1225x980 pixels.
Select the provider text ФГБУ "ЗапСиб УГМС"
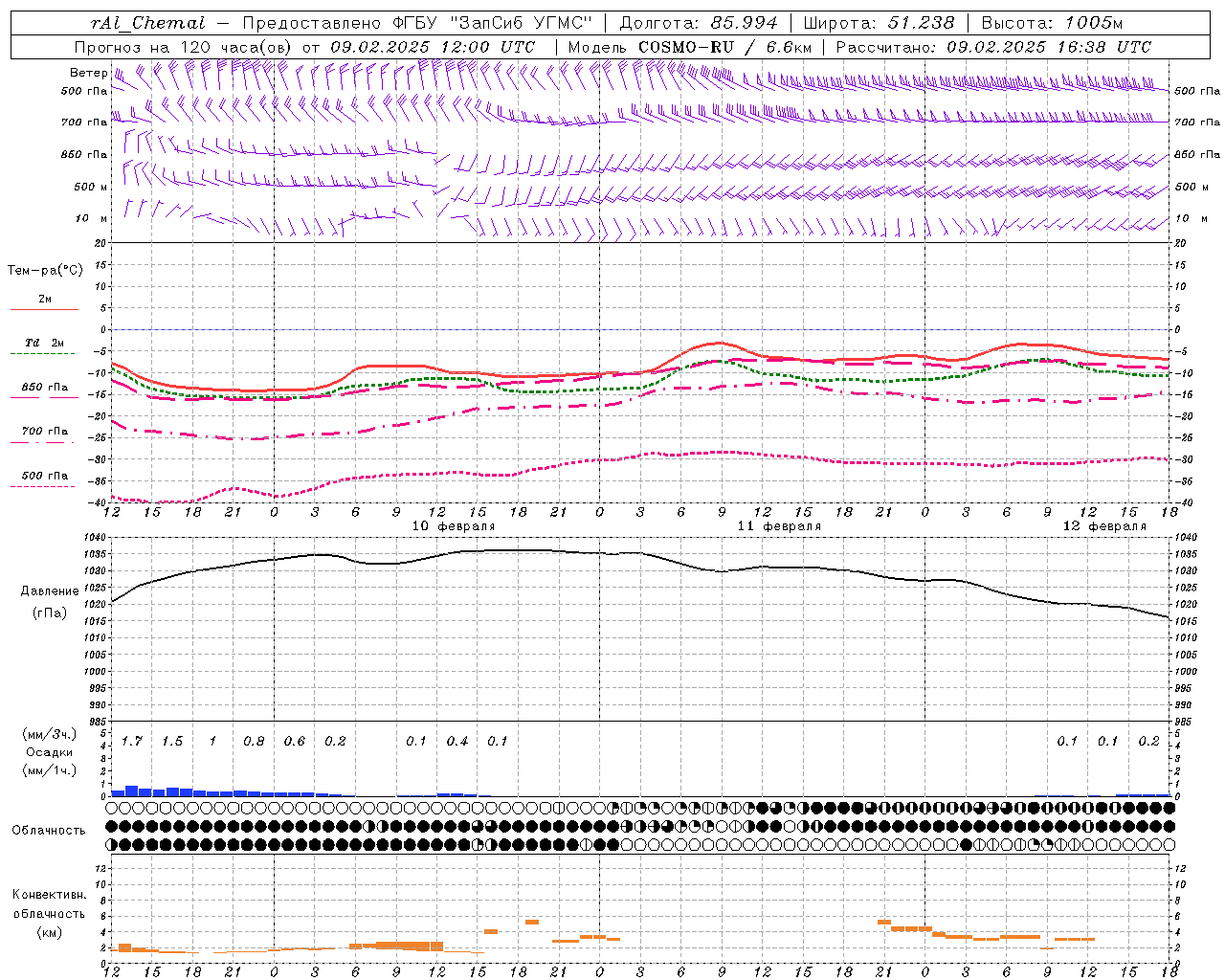point(493,23)
